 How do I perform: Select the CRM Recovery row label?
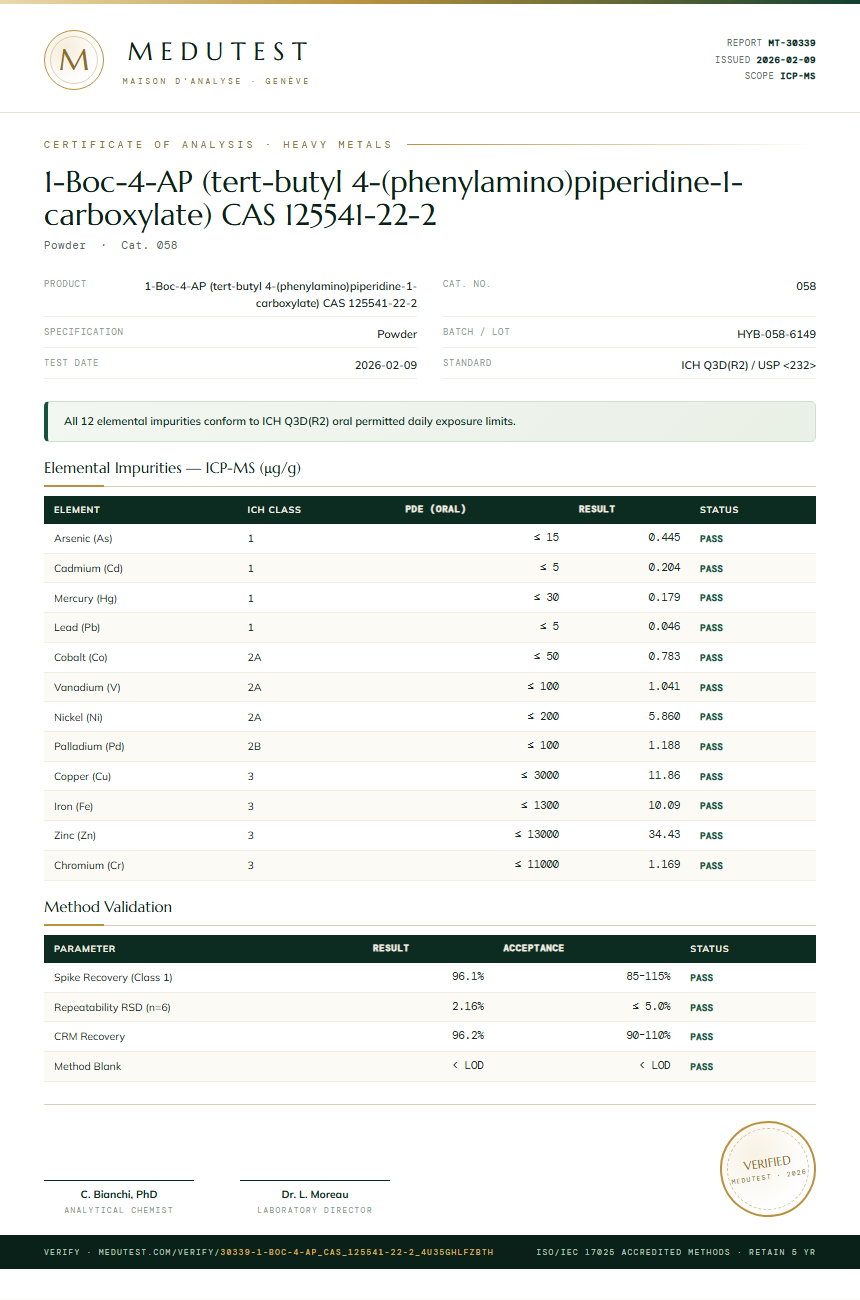[x=89, y=1037]
